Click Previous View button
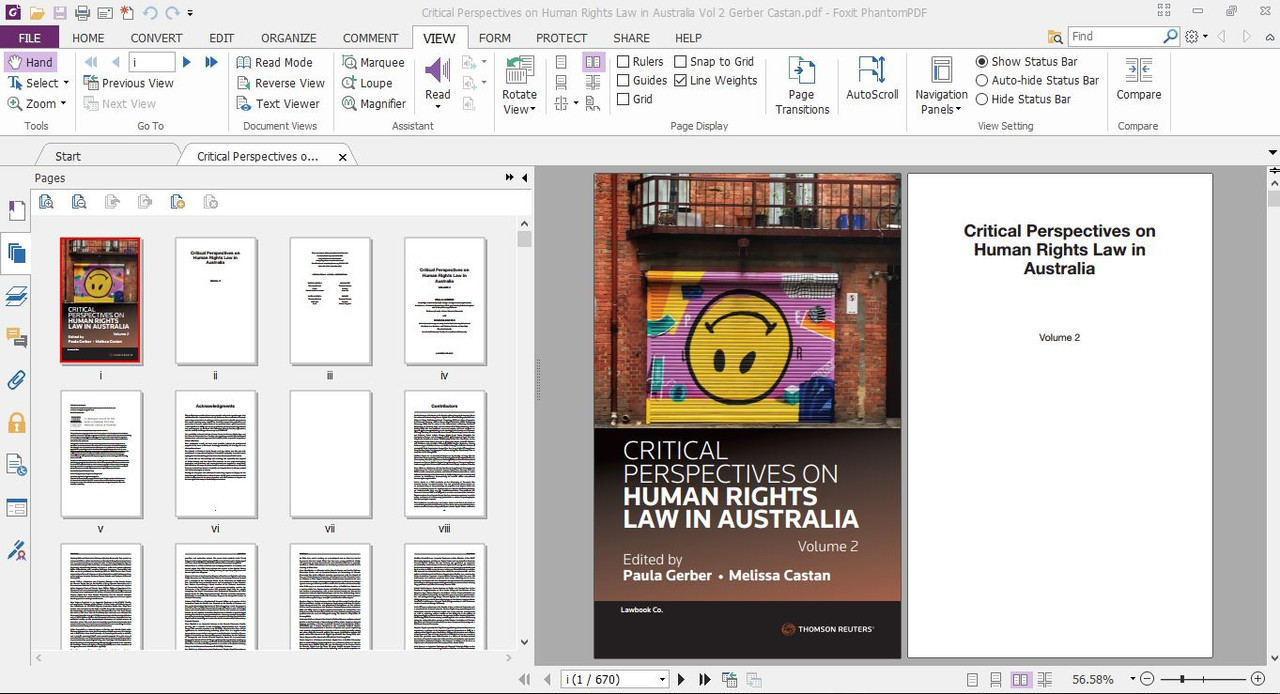 coord(128,83)
